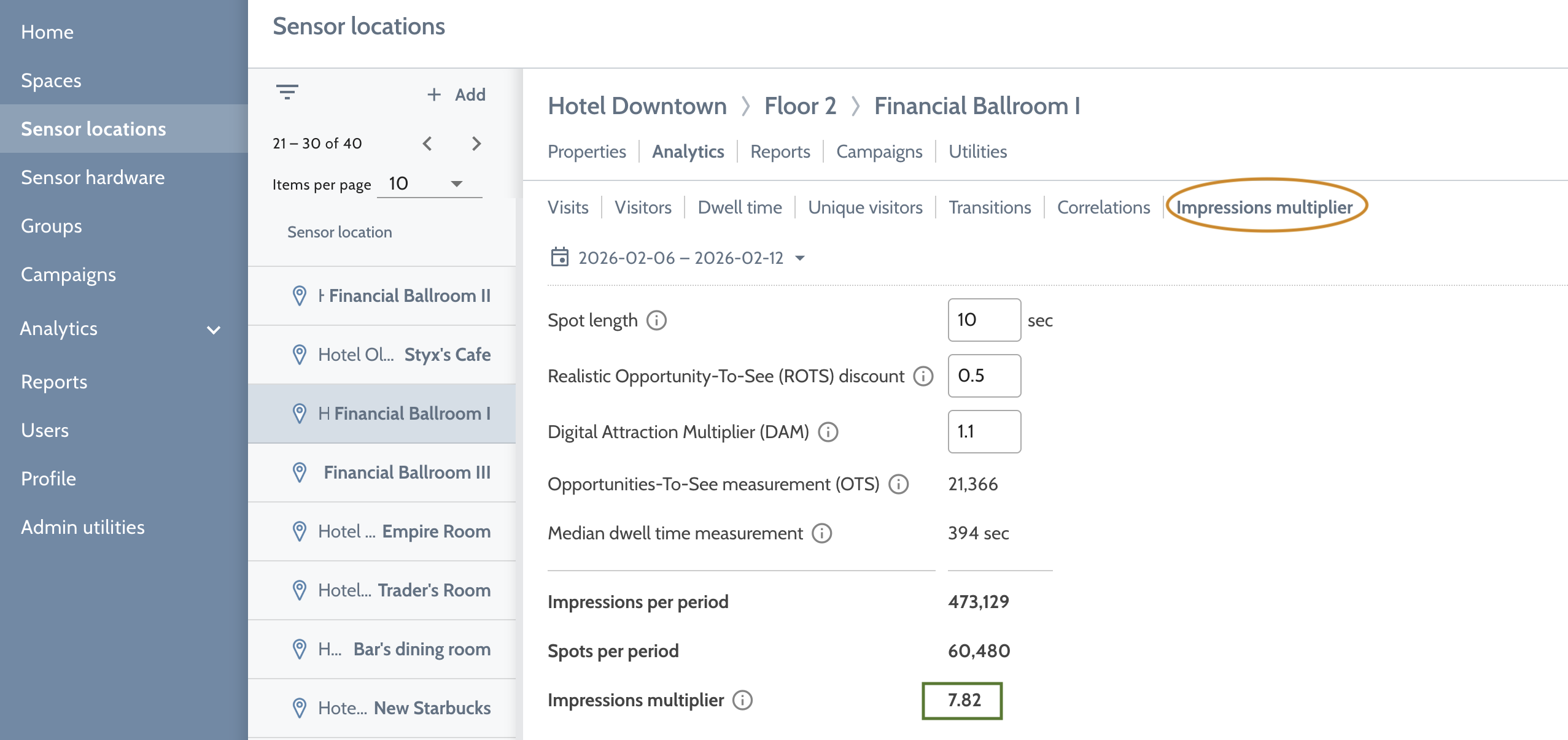Image resolution: width=1568 pixels, height=740 pixels.
Task: Open the sensor location filter icon
Action: tap(287, 93)
